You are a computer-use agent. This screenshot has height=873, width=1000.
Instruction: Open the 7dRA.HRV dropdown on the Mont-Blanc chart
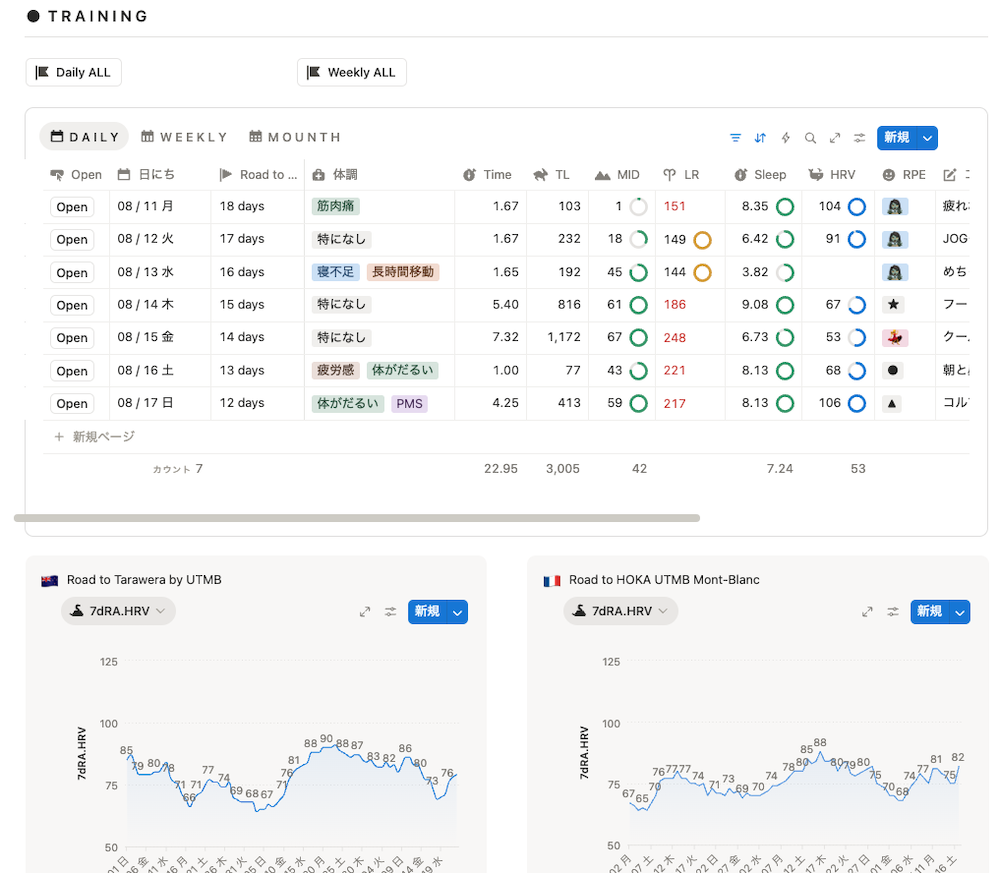620,611
